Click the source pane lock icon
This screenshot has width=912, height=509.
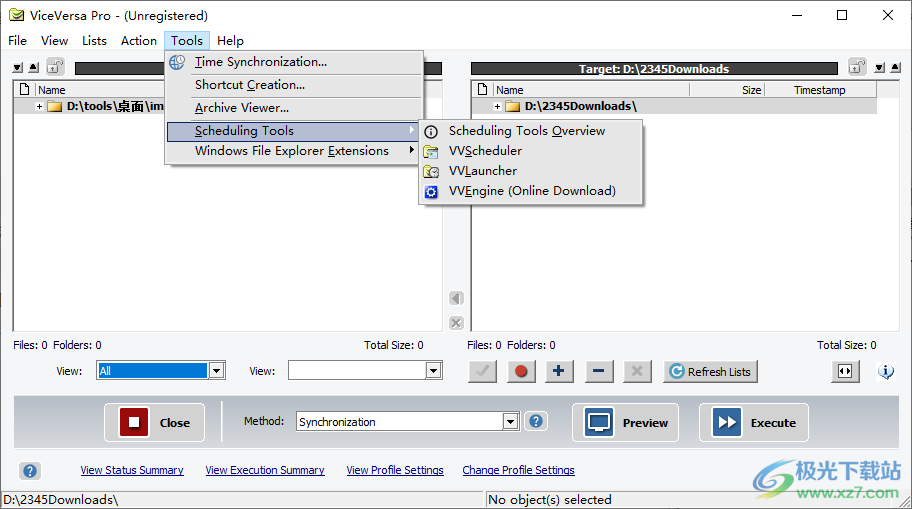coord(55,67)
